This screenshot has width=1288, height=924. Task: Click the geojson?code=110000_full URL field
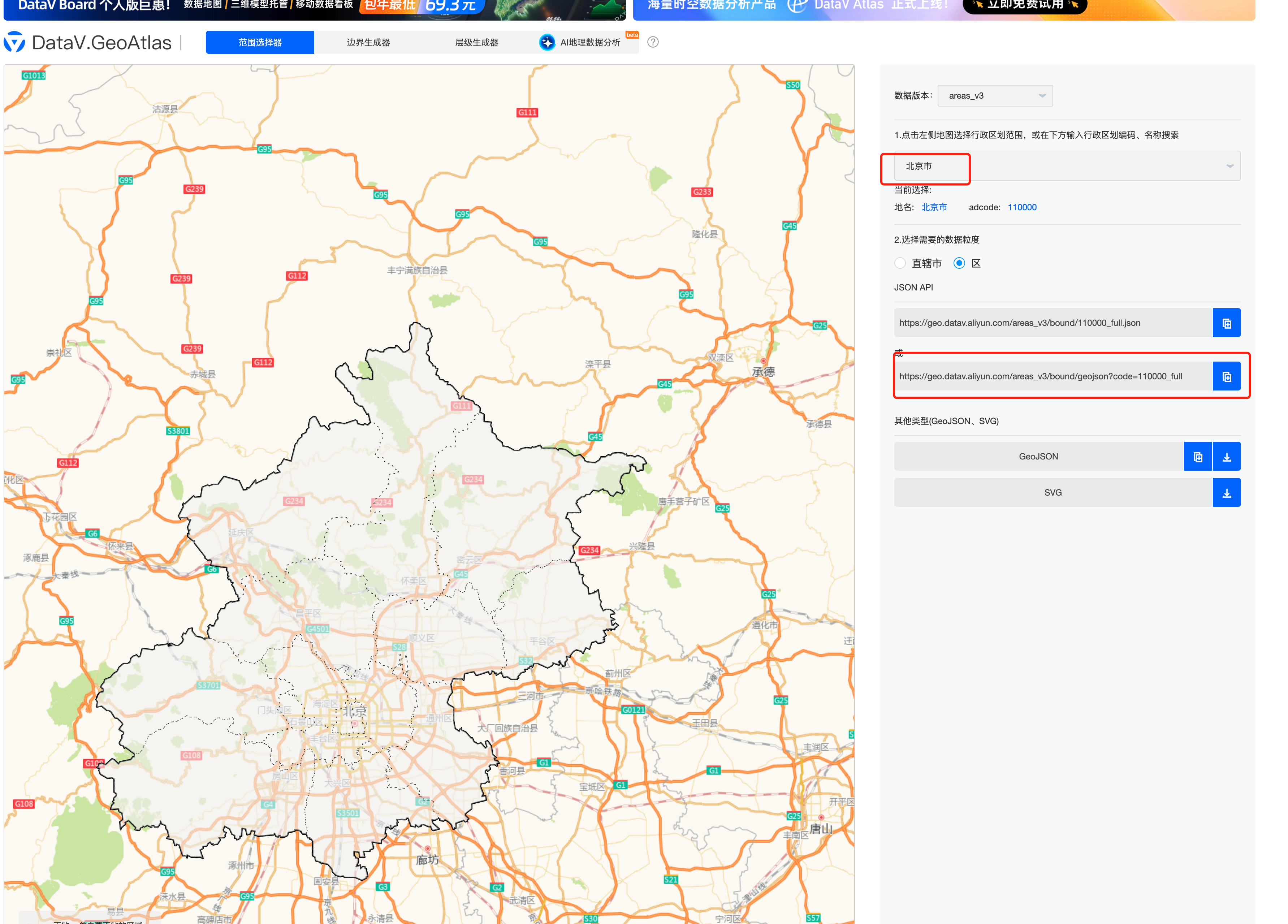click(1053, 376)
